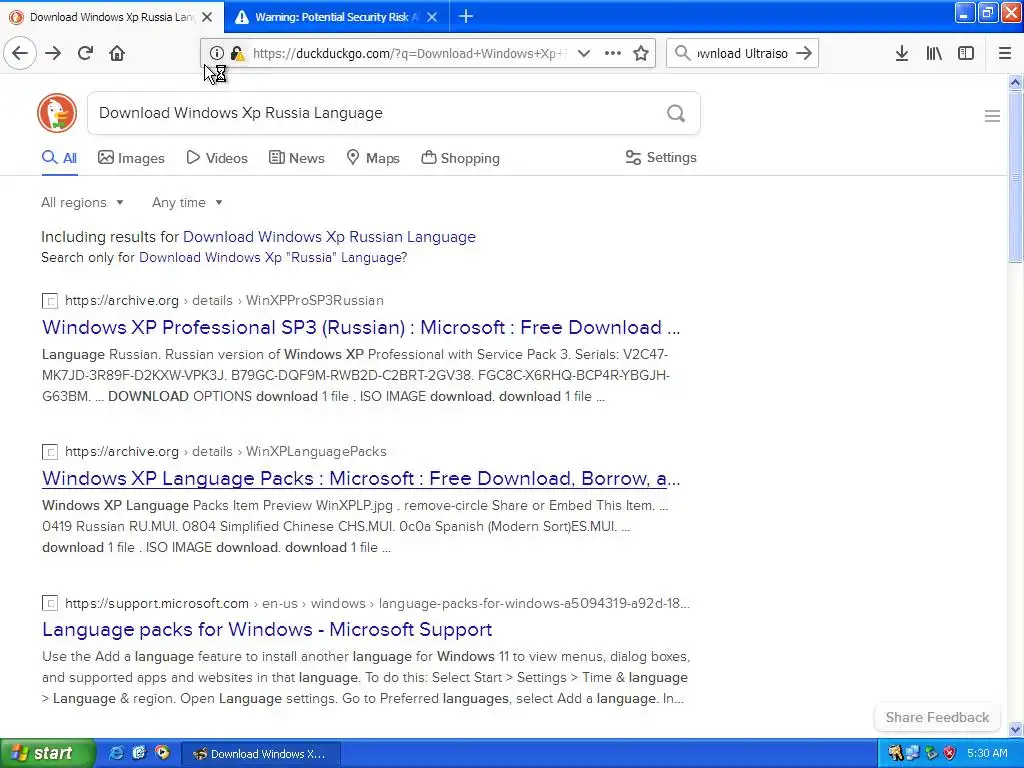This screenshot has width=1024, height=768.
Task: Open the Firefox home page icon
Action: point(117,53)
